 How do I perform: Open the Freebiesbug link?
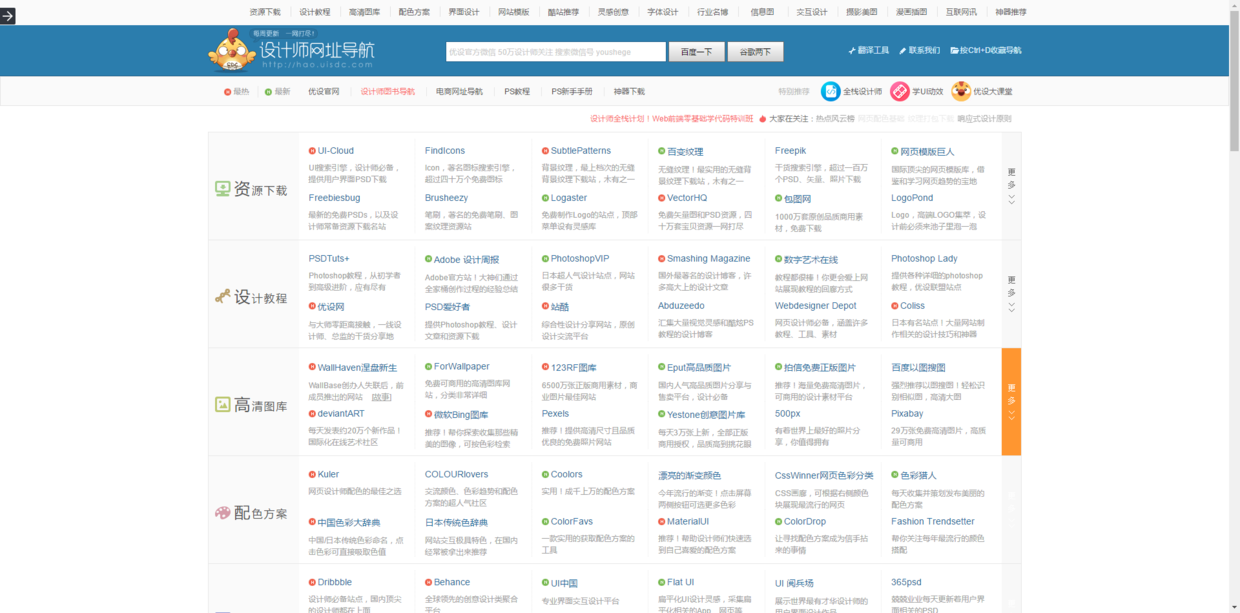pyautogui.click(x=334, y=198)
